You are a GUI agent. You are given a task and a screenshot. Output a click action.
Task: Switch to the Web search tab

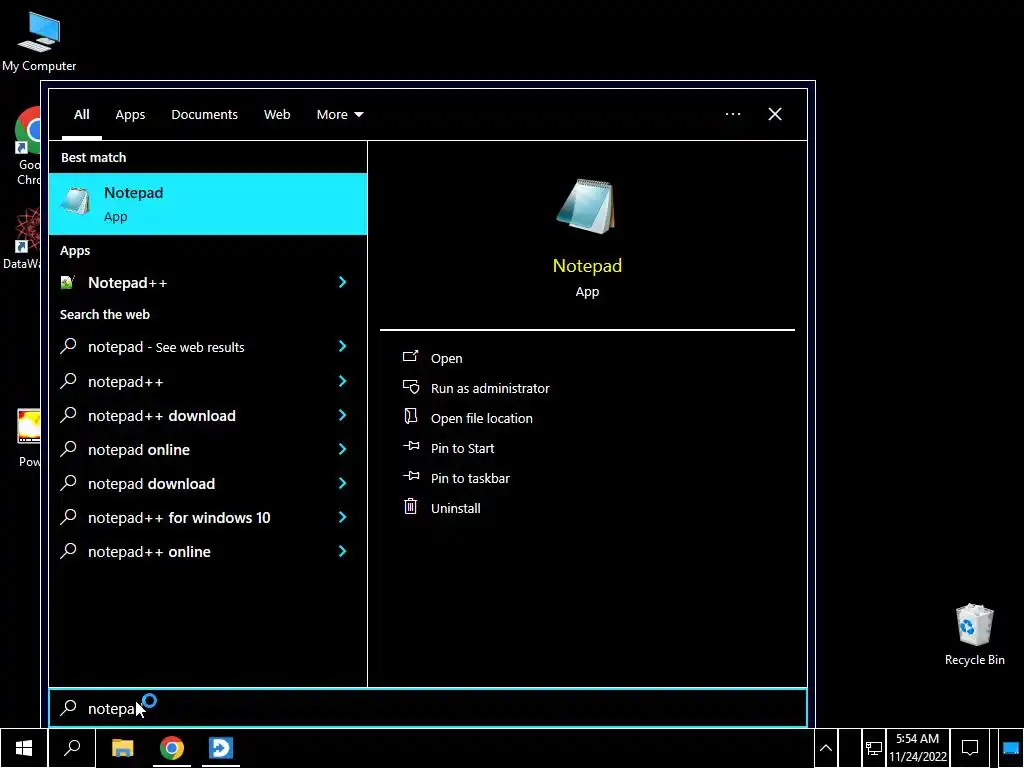277,114
